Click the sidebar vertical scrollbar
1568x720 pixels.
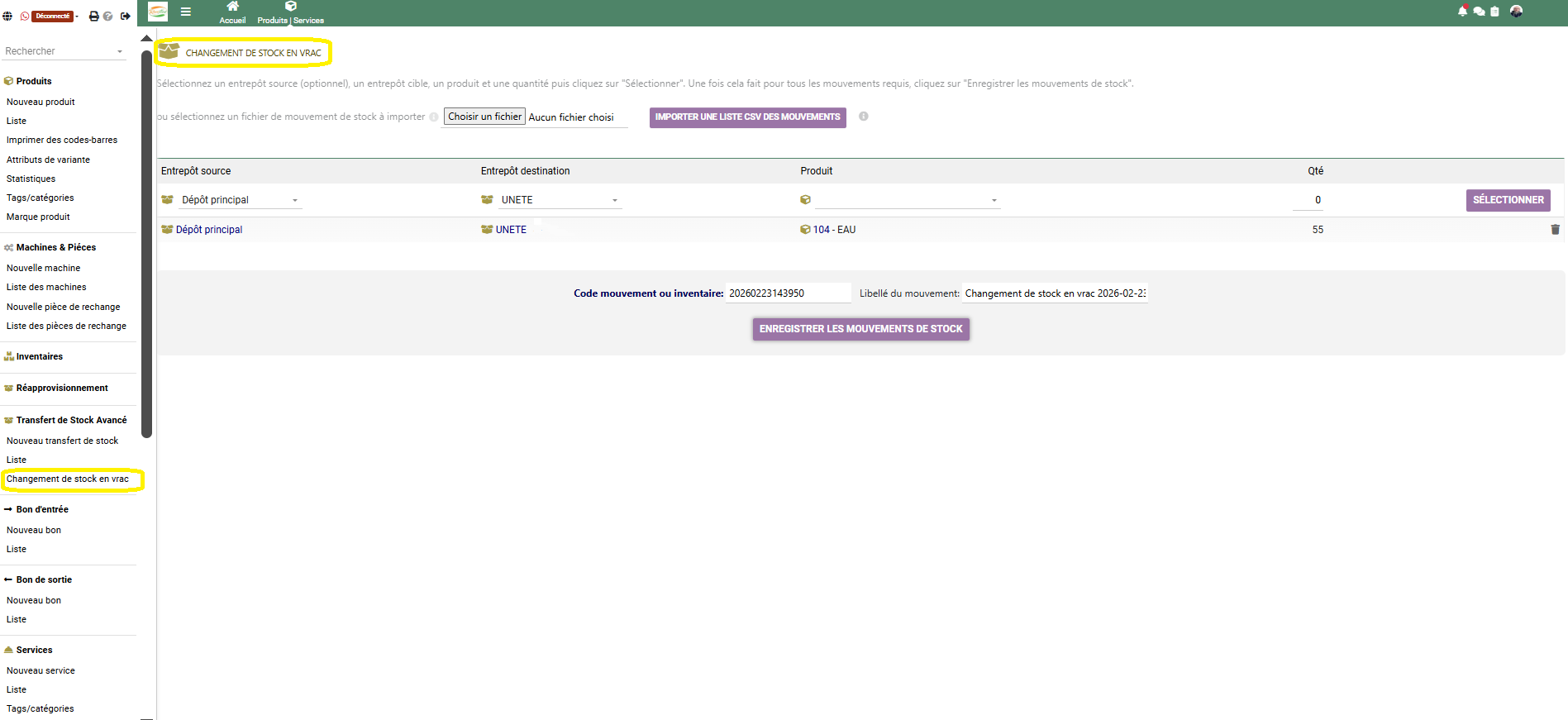(x=146, y=244)
